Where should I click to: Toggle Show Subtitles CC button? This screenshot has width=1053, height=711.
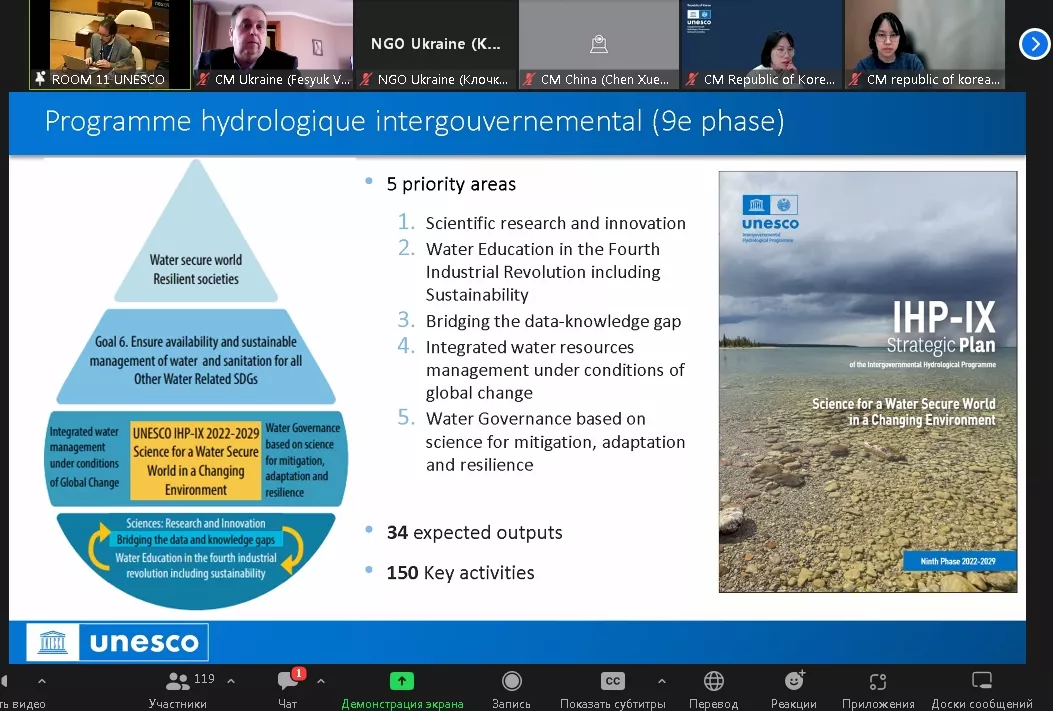(612, 688)
